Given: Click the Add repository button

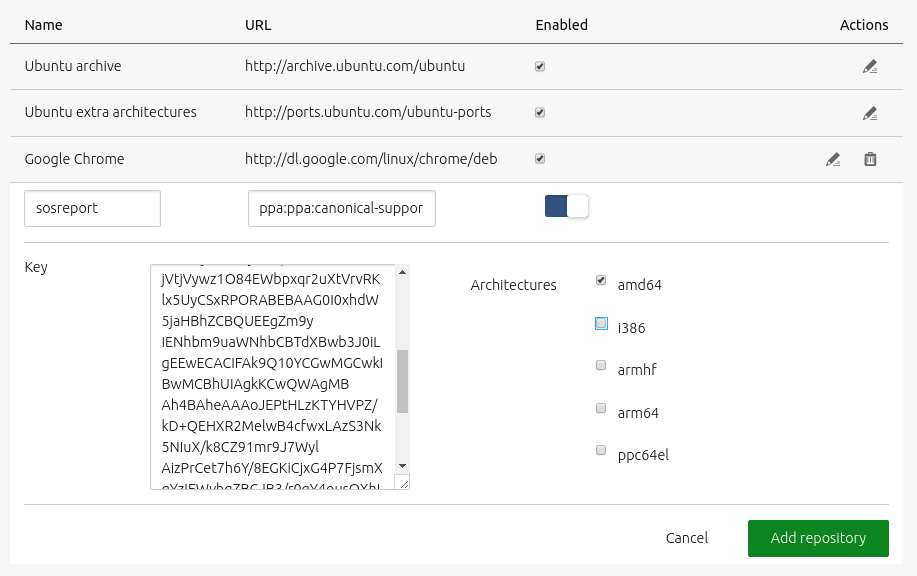Looking at the screenshot, I should point(817,538).
